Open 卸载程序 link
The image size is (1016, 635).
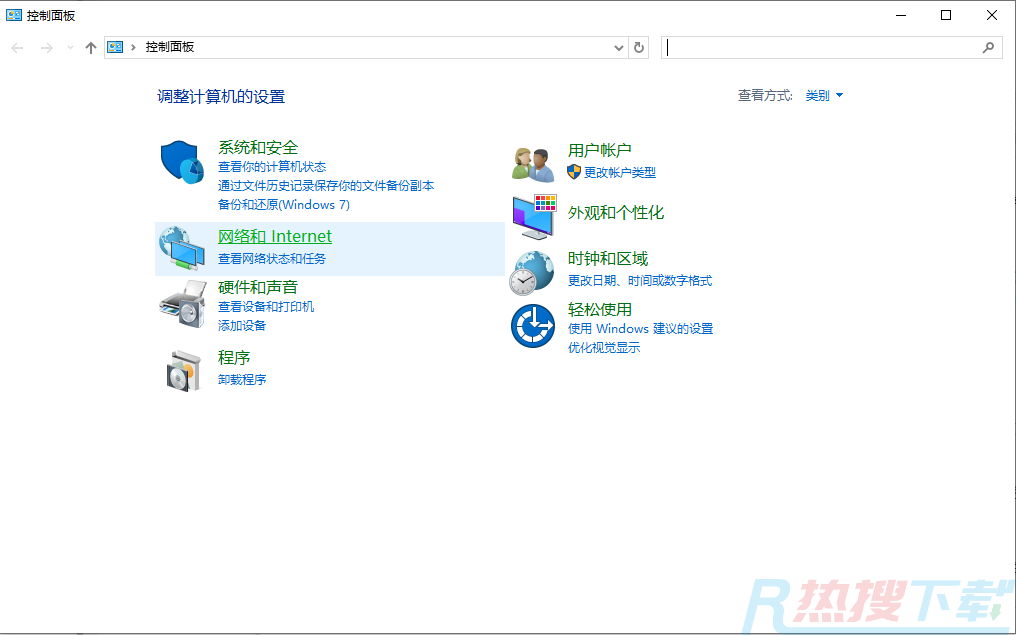(x=242, y=380)
